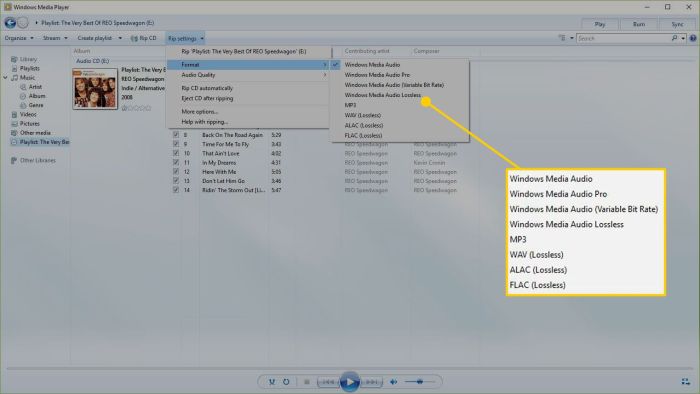Open the search options dropdown arrow
The image size is (700, 394).
pyautogui.click(x=683, y=38)
